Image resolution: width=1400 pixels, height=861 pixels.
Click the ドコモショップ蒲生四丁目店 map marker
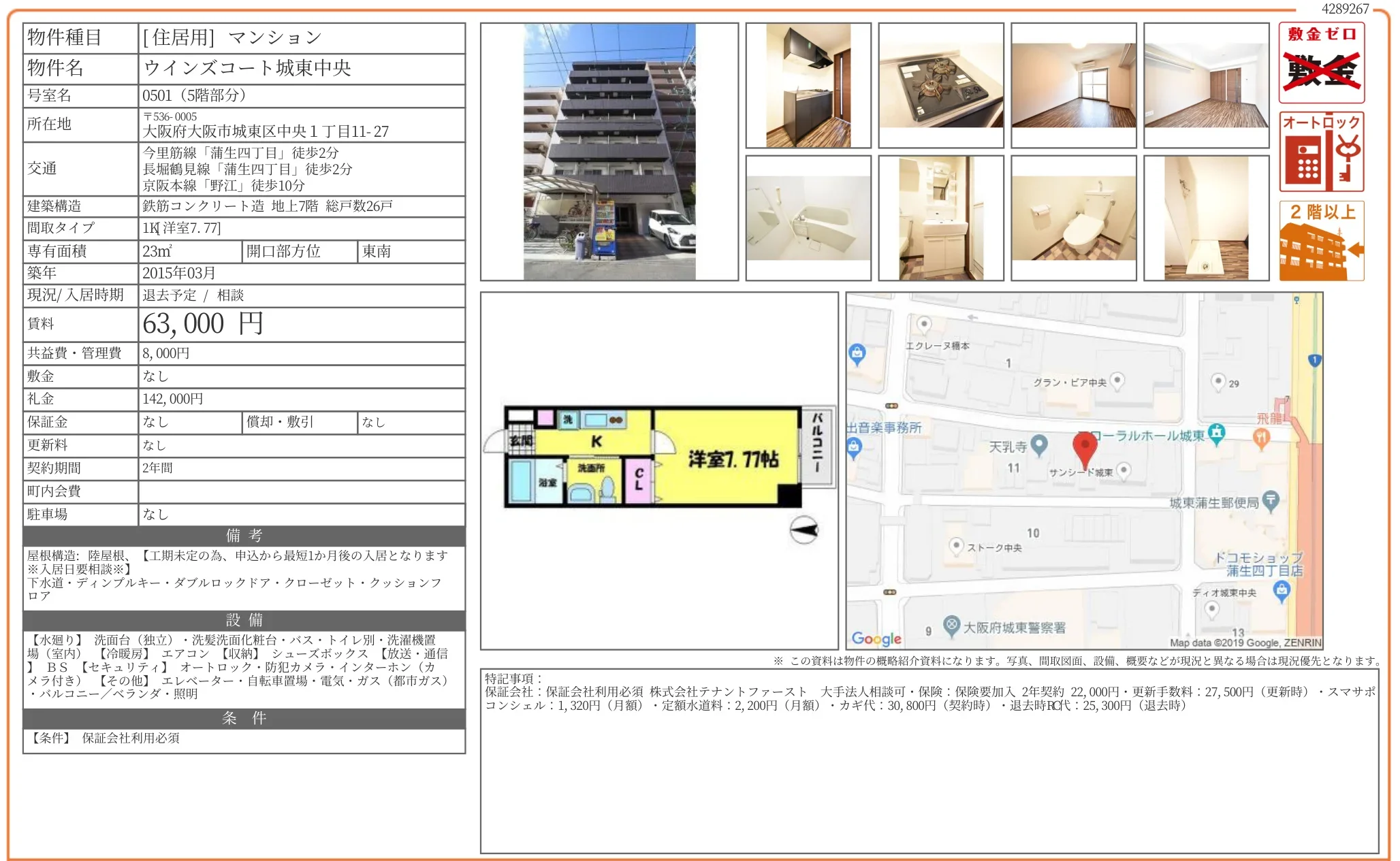coord(1282,590)
